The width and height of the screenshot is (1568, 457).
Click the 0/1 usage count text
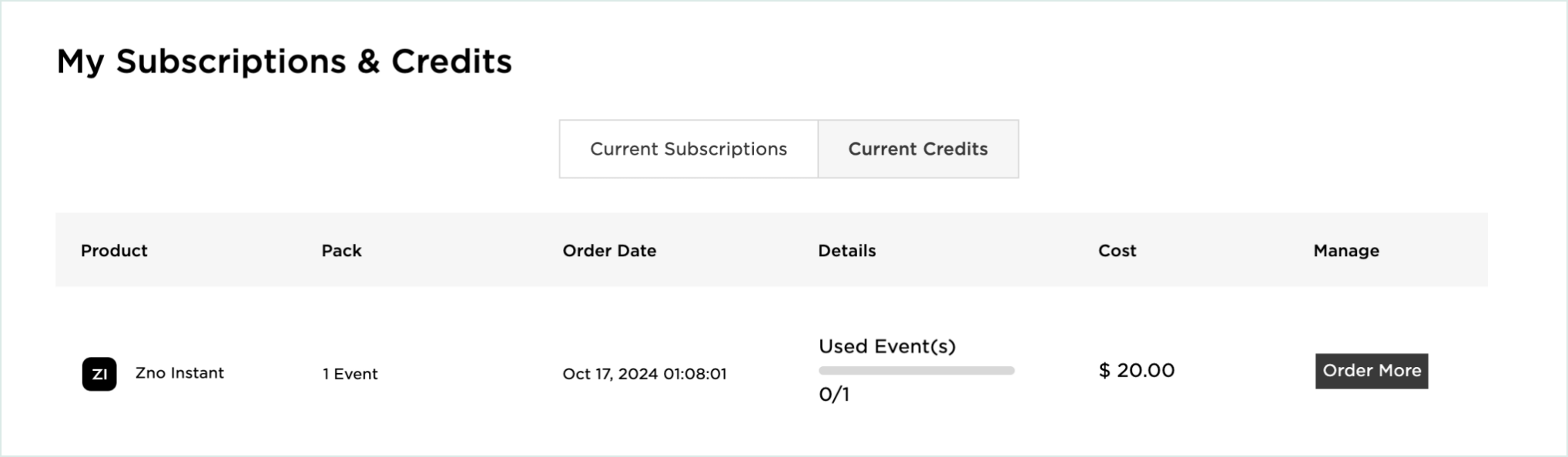(834, 395)
